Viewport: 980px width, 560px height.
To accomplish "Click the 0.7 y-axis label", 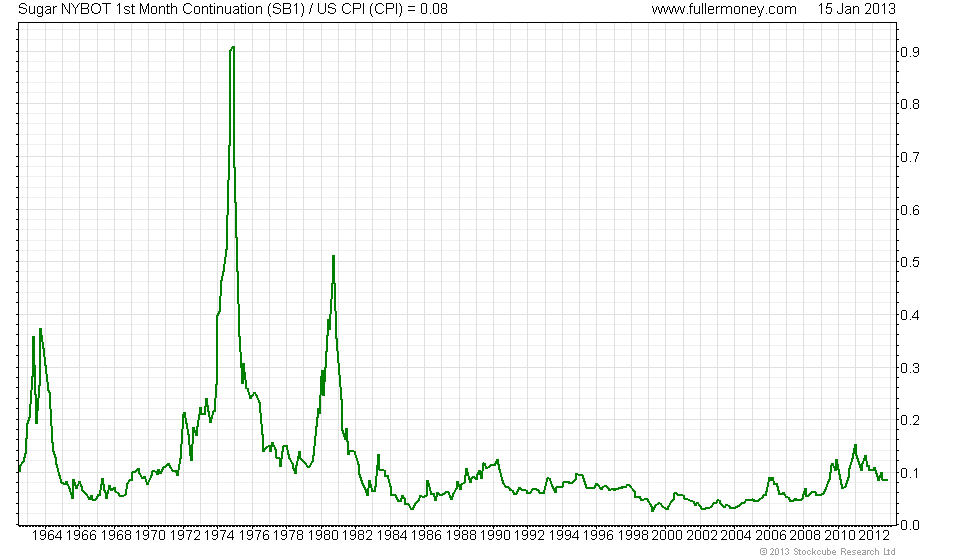I will [x=910, y=158].
